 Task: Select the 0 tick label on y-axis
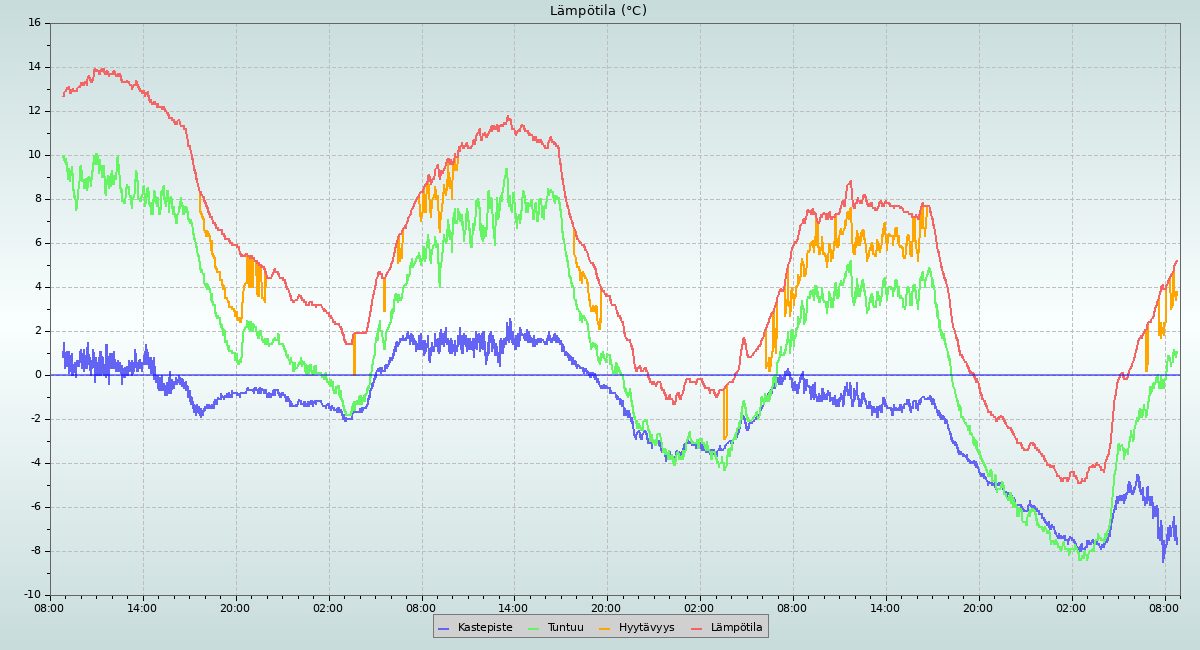(37, 375)
